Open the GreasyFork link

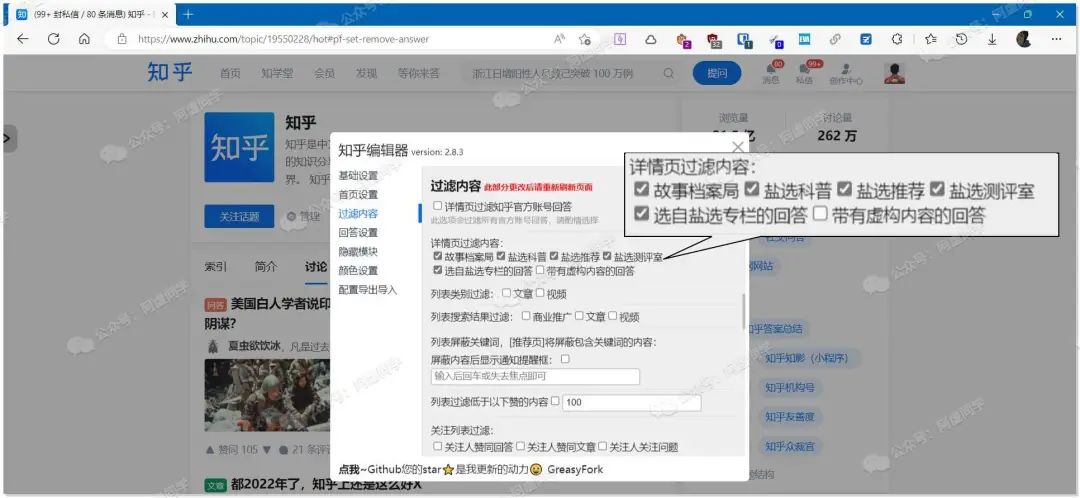(x=575, y=469)
